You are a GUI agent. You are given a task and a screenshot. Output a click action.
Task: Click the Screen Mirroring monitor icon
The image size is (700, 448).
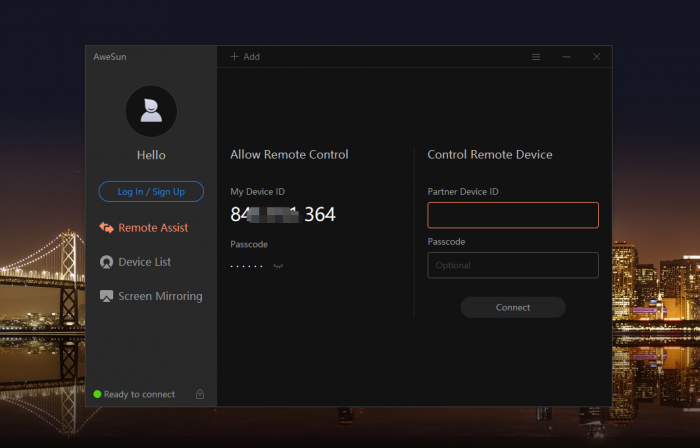pos(106,296)
